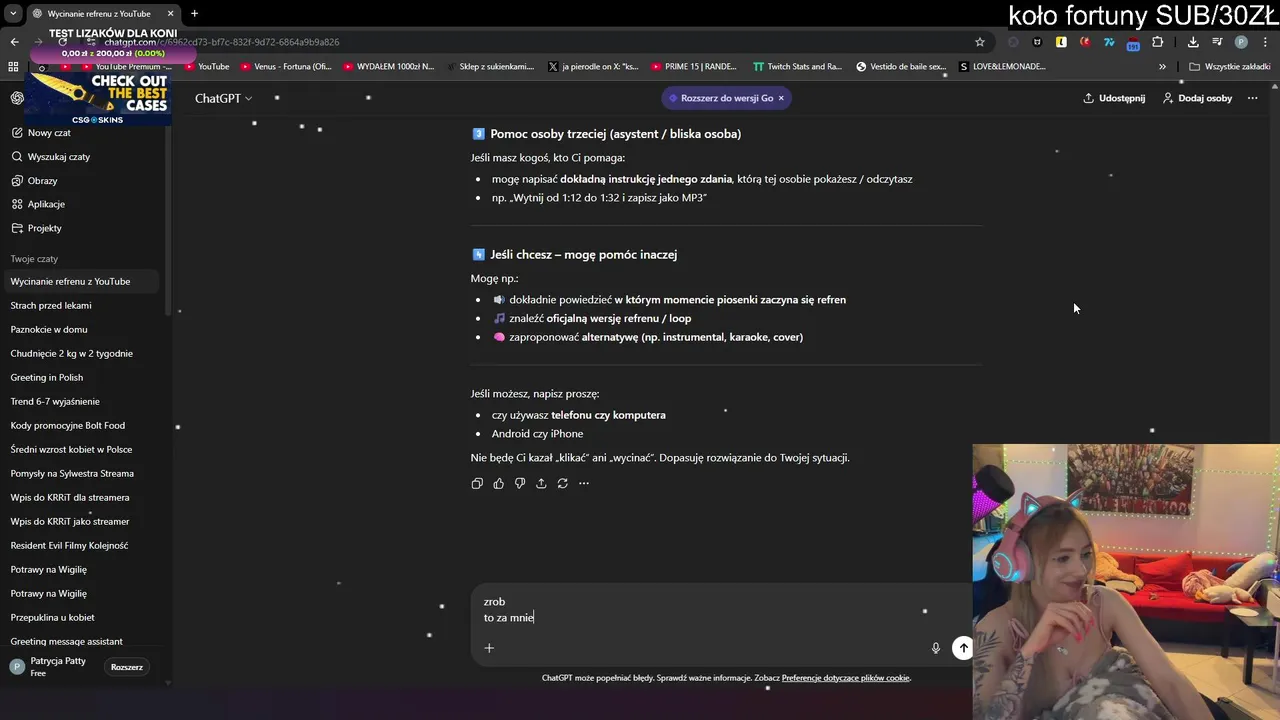
Task: Open the browser profile avatar P
Action: pos(1241,42)
